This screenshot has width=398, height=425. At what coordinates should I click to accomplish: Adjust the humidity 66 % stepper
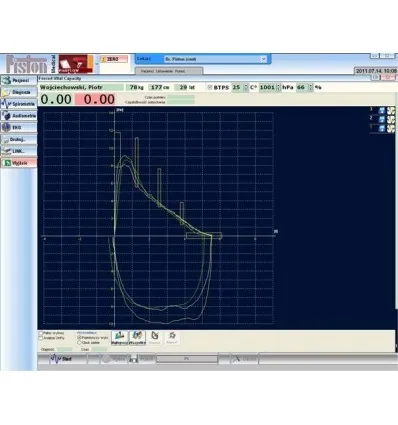310,87
